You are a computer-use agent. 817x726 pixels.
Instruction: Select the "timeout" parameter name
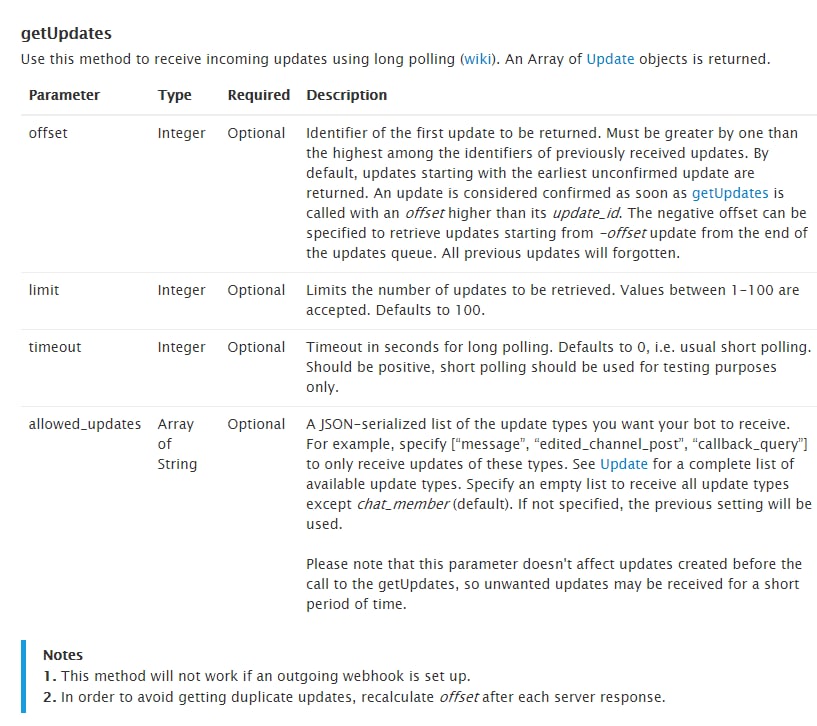(55, 347)
